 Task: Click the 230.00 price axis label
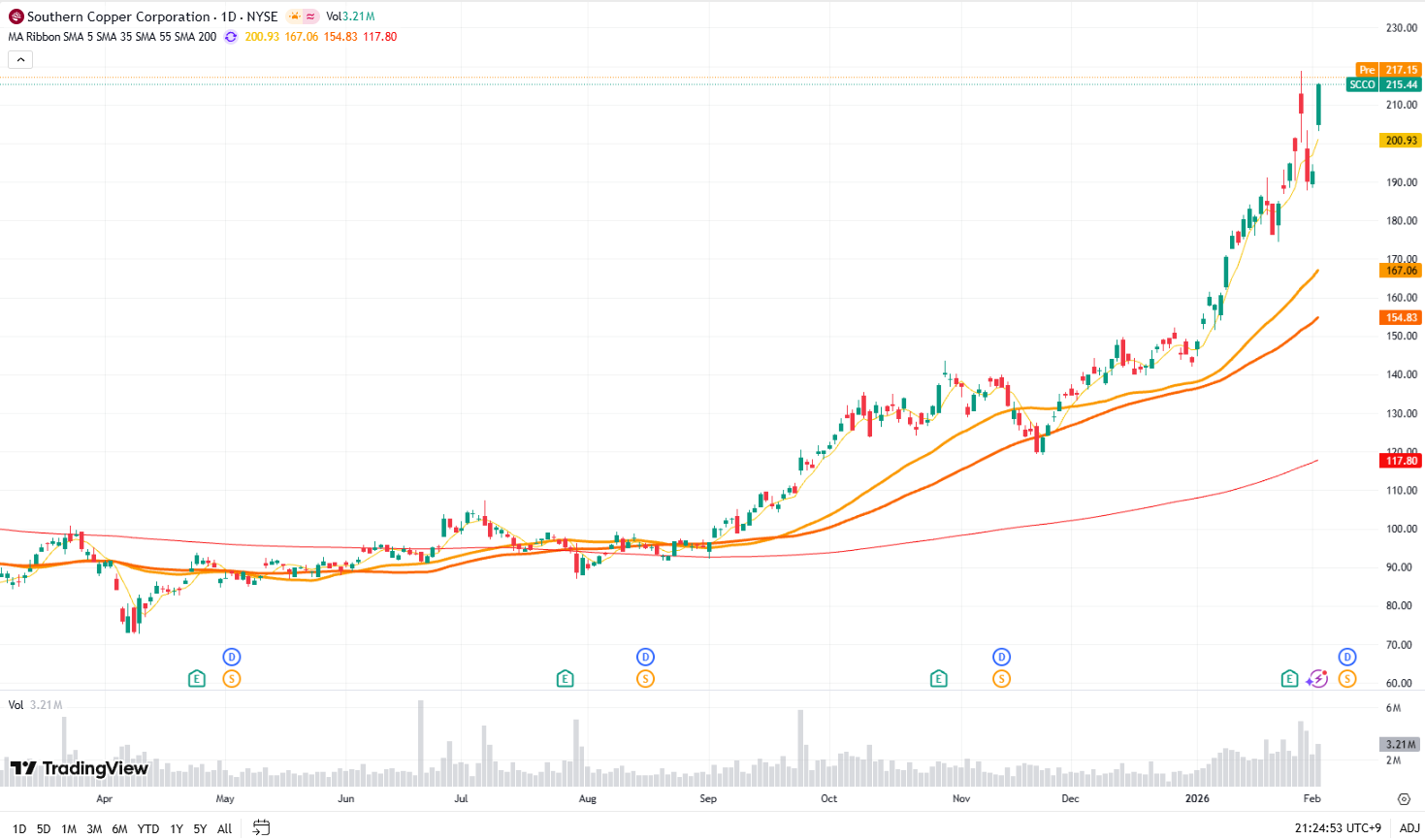coord(1402,28)
